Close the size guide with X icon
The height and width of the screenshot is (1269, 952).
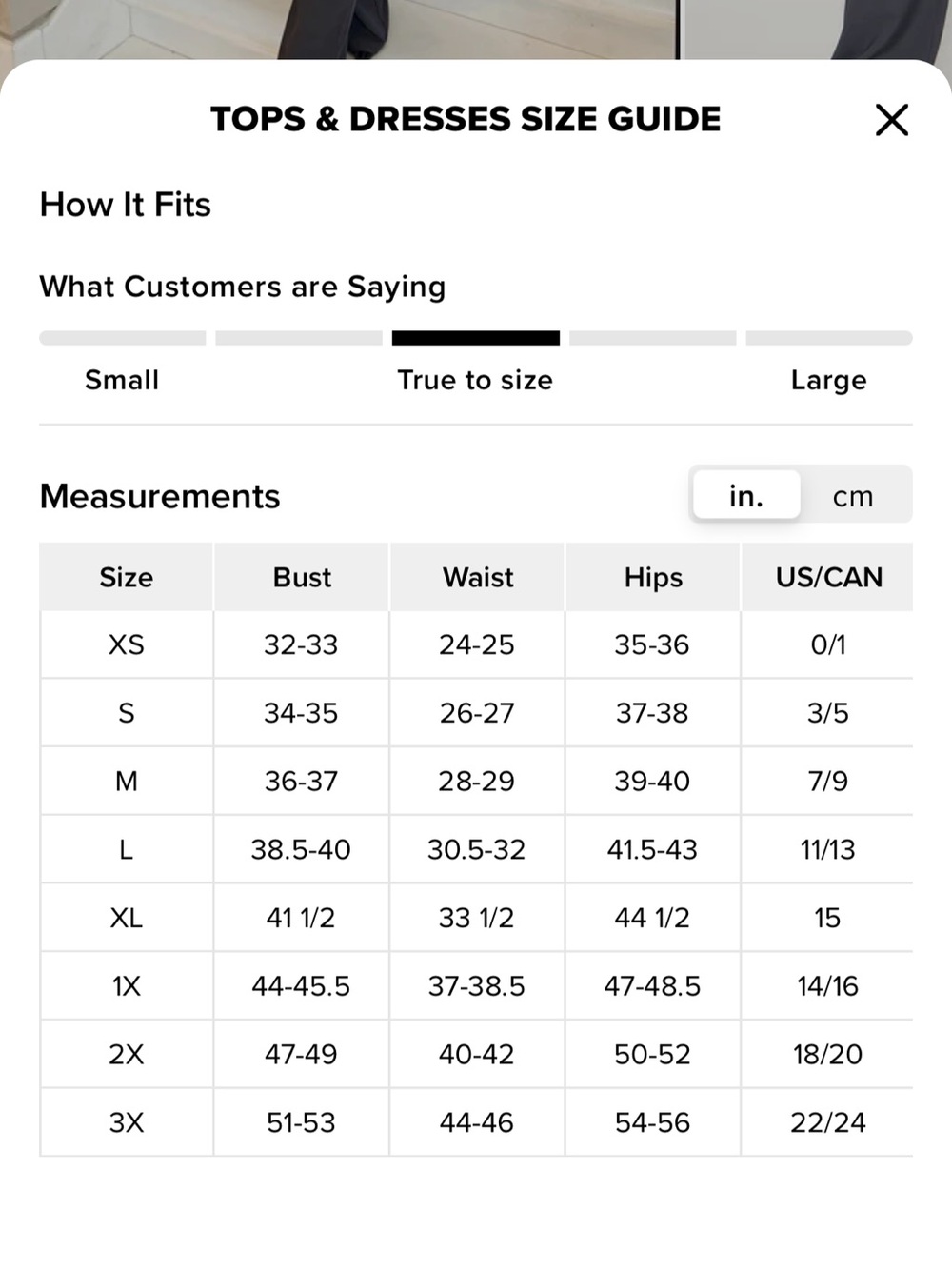[892, 120]
